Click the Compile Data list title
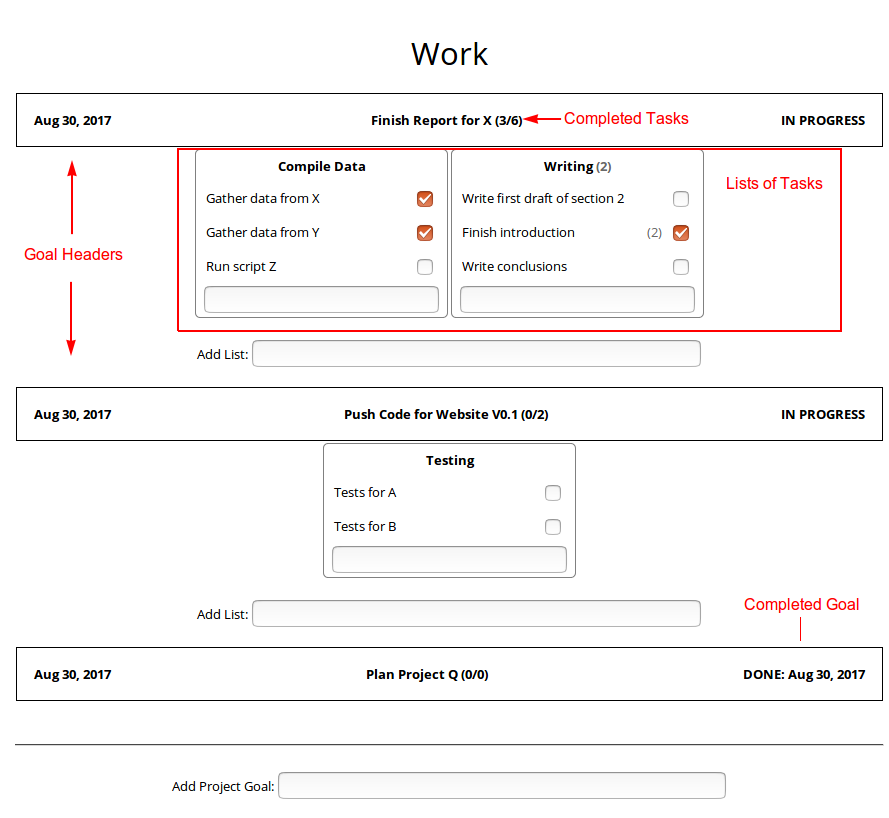The image size is (889, 818). point(321,167)
